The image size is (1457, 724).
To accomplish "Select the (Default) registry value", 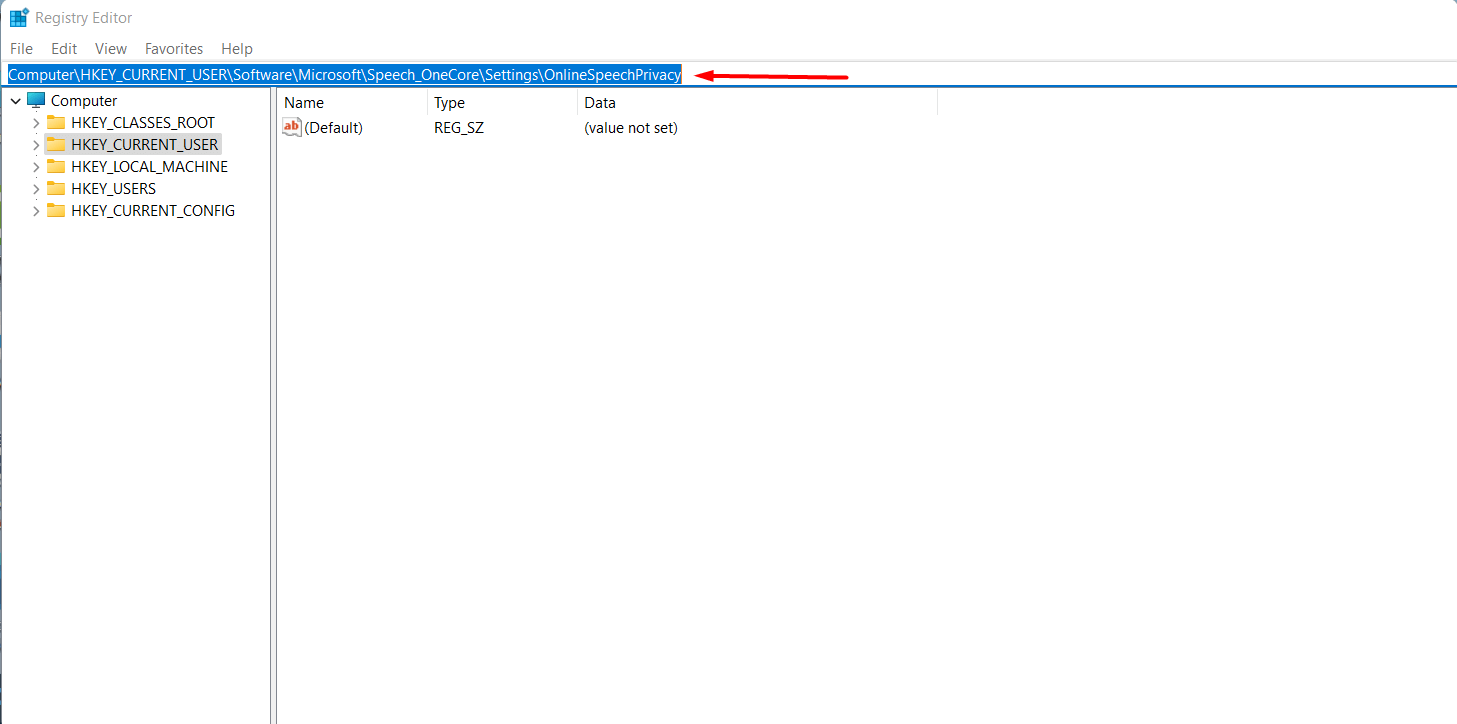I will [x=331, y=127].
